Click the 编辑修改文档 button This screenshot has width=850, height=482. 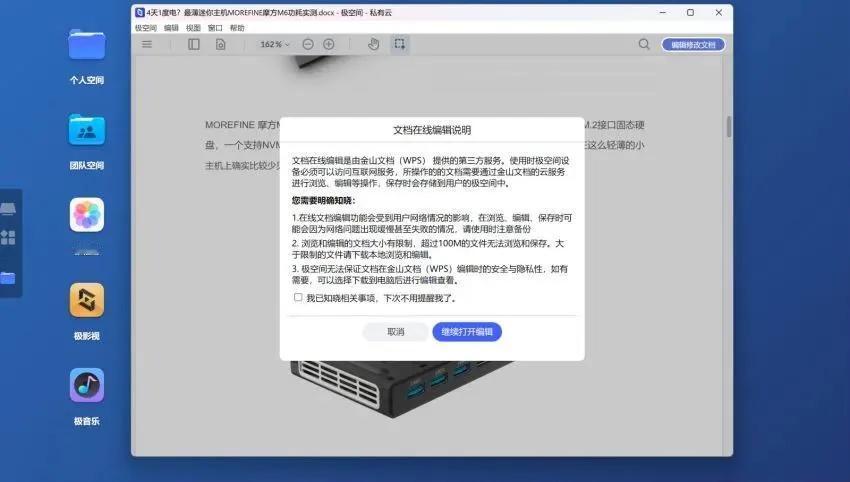(693, 44)
